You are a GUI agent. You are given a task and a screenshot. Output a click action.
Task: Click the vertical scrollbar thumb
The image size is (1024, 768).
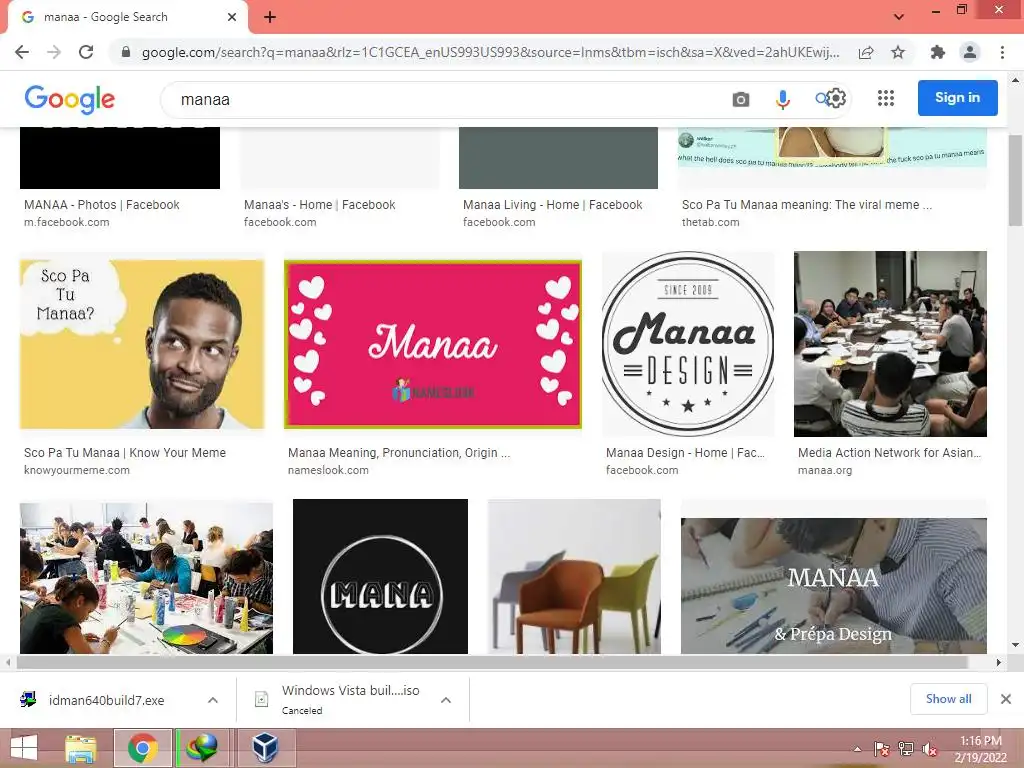coord(1015,180)
